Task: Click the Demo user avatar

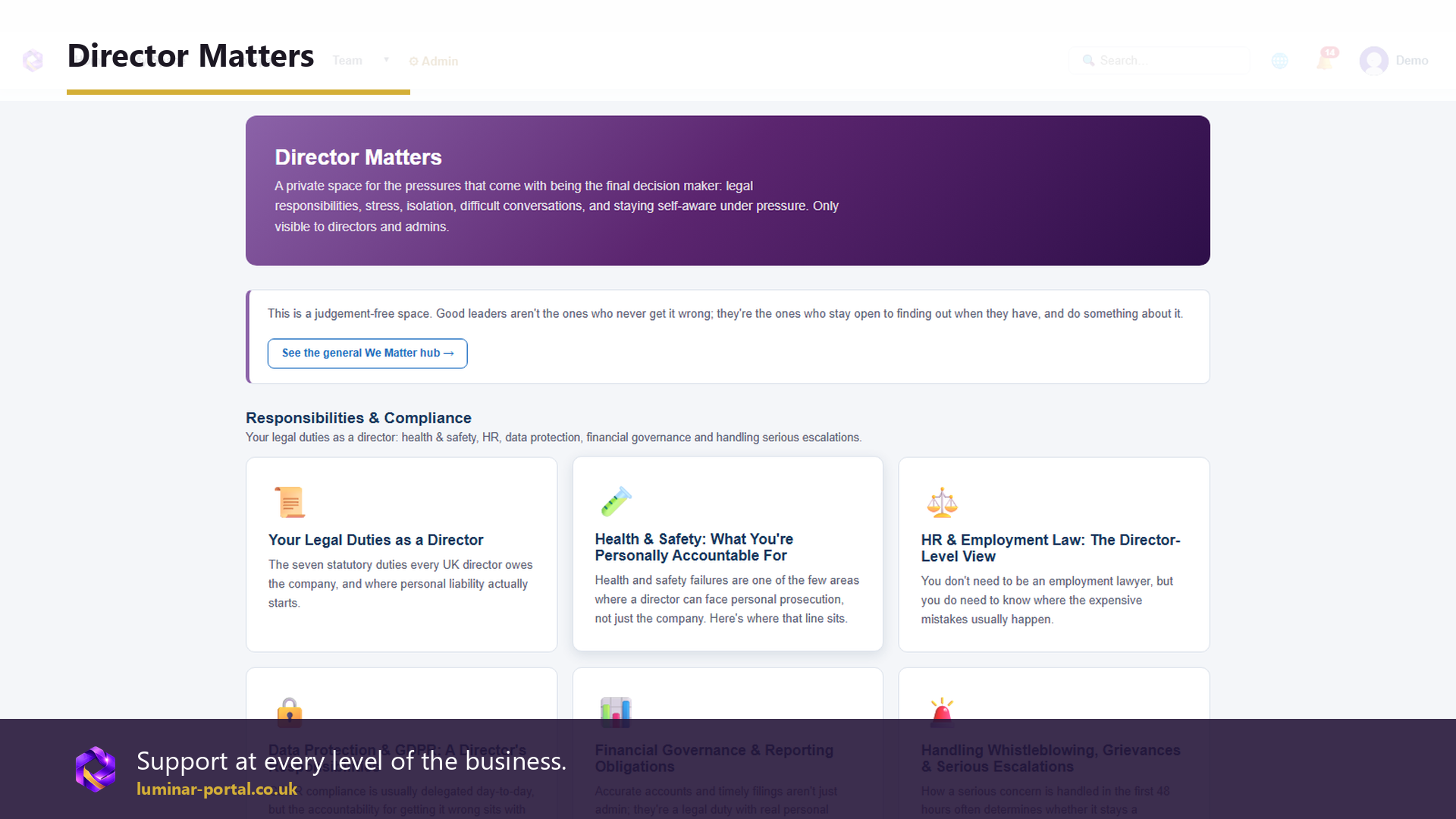Action: 1373,61
